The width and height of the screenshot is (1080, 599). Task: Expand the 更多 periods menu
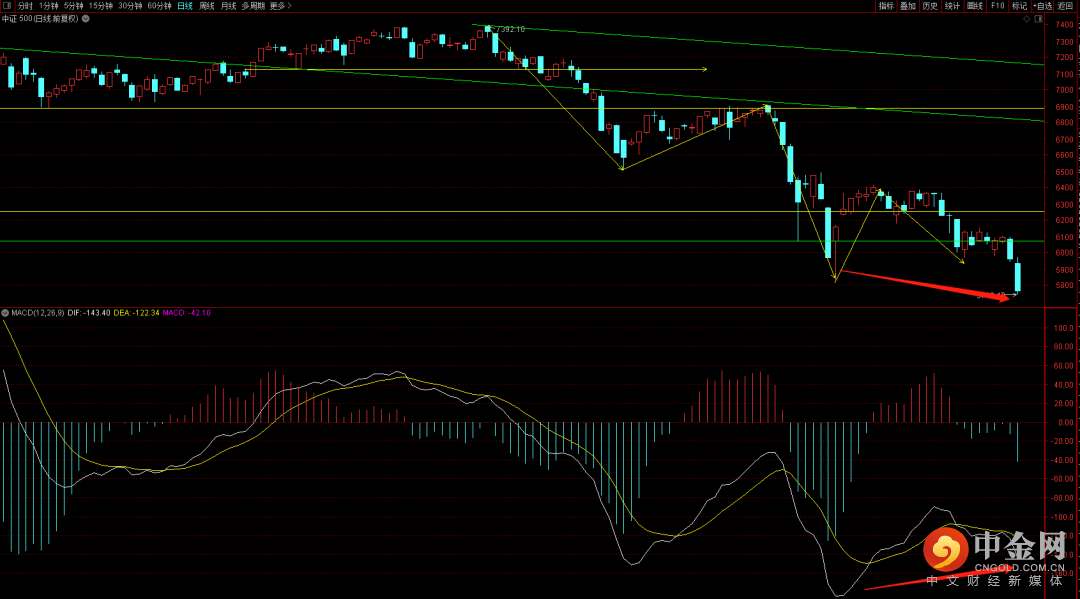[x=280, y=6]
